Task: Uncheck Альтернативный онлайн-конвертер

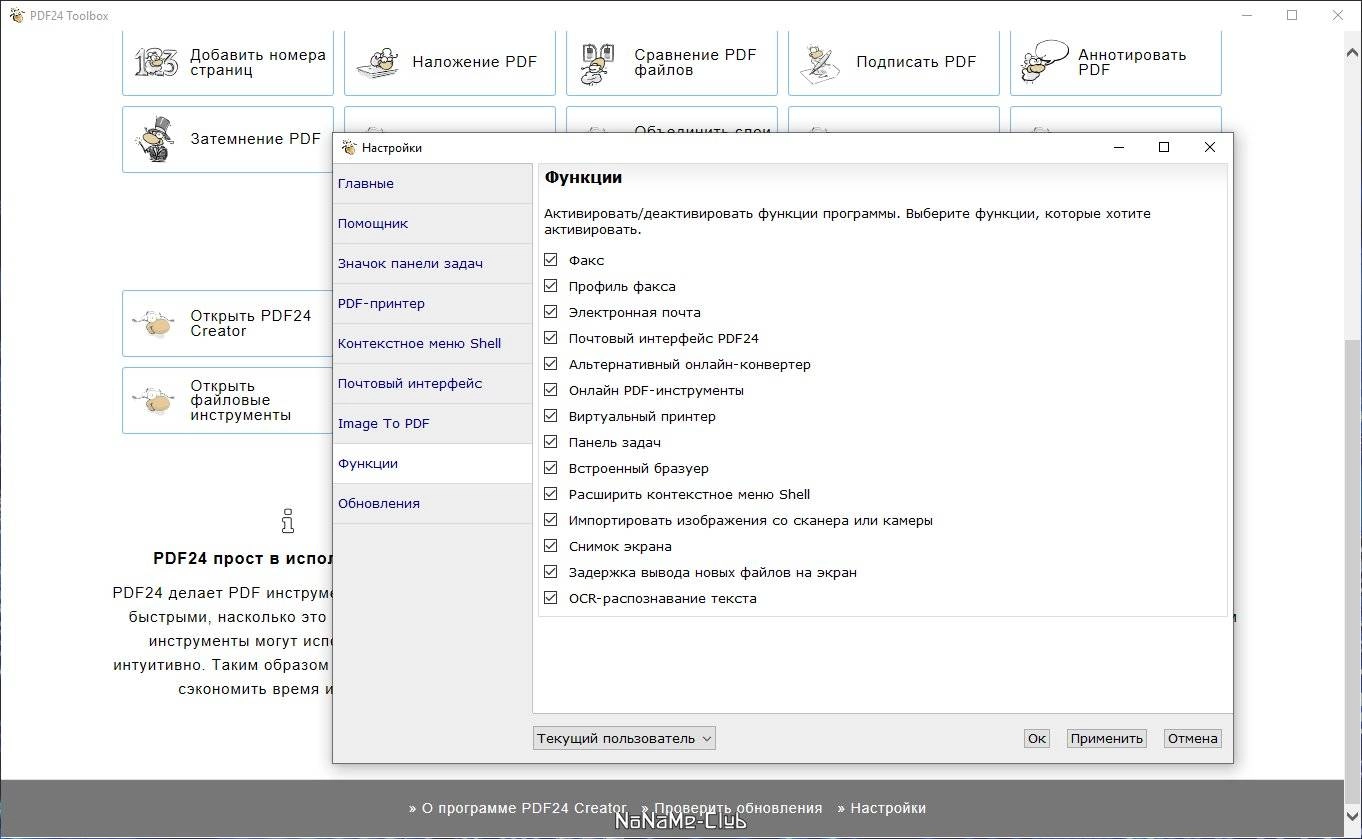Action: (550, 364)
